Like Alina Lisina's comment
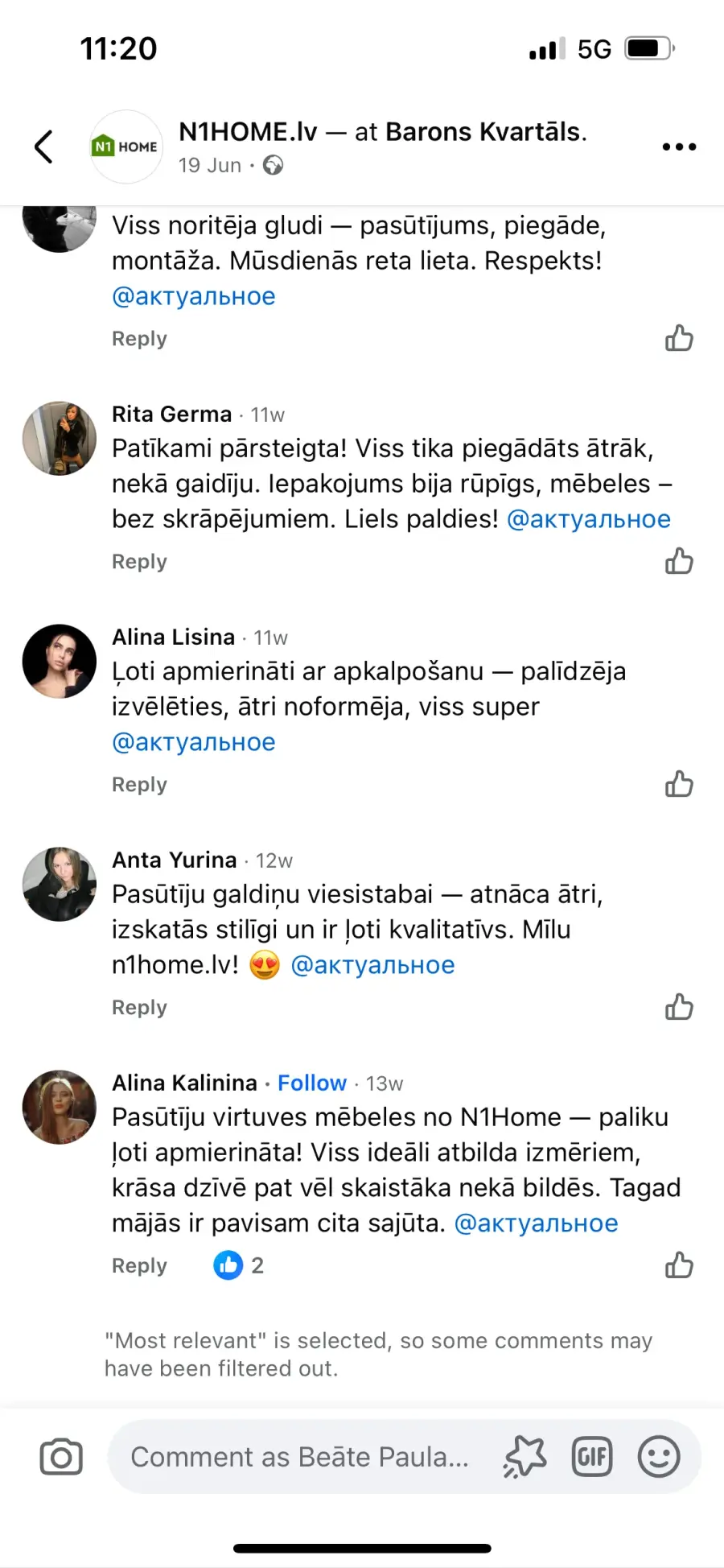The height and width of the screenshot is (1568, 724). tap(679, 784)
